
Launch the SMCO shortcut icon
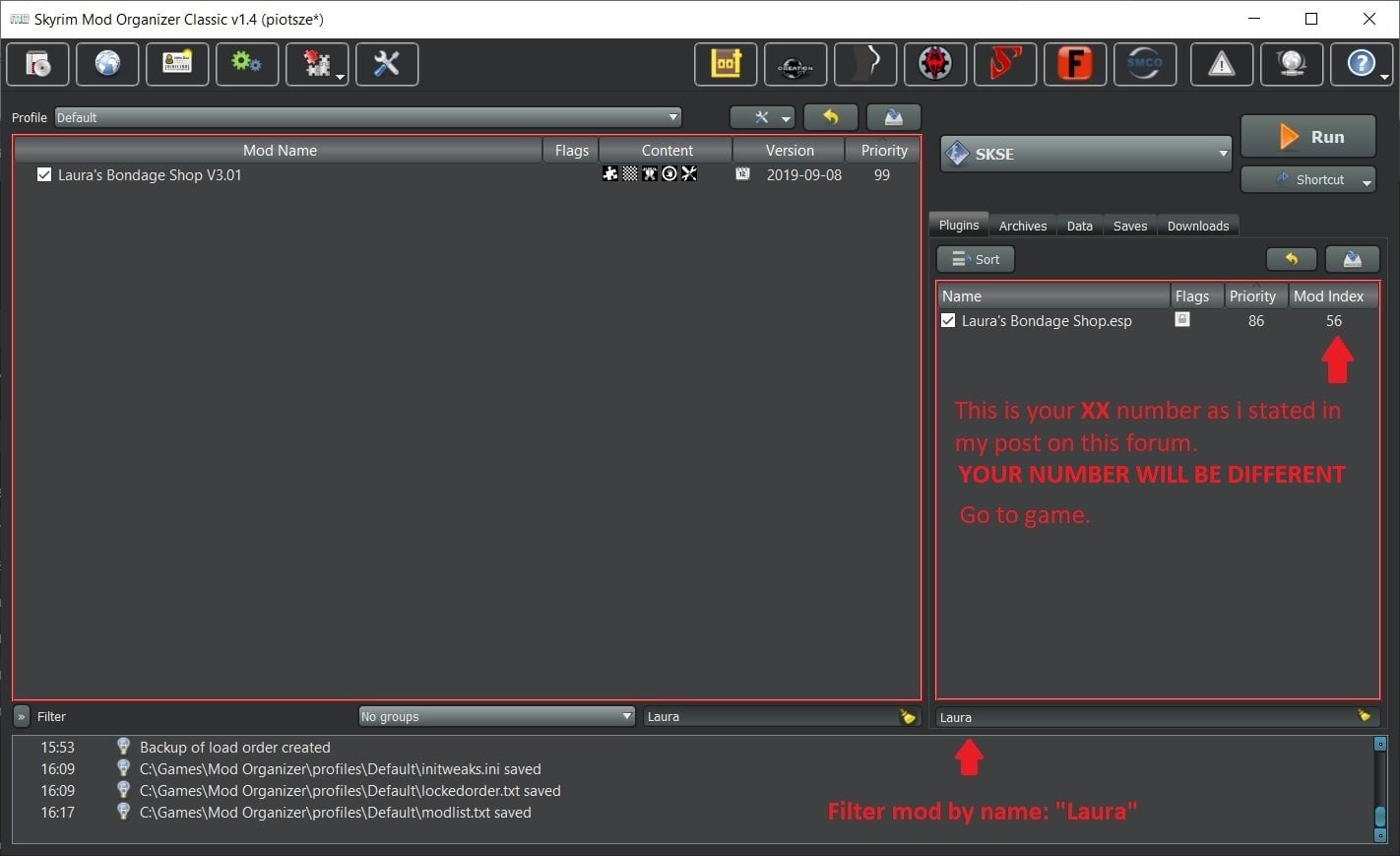pos(1145,64)
